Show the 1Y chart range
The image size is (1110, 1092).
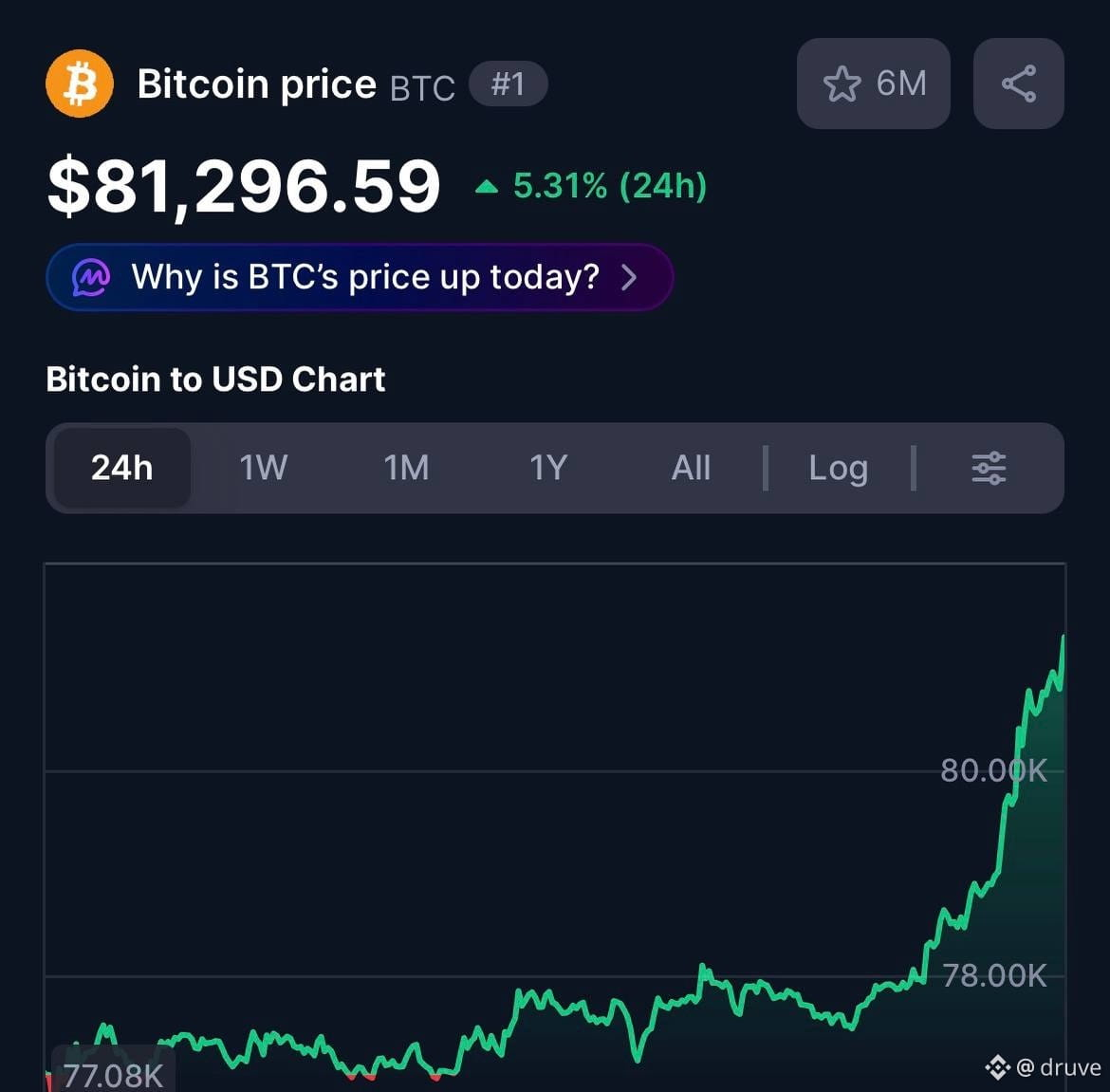(x=548, y=468)
